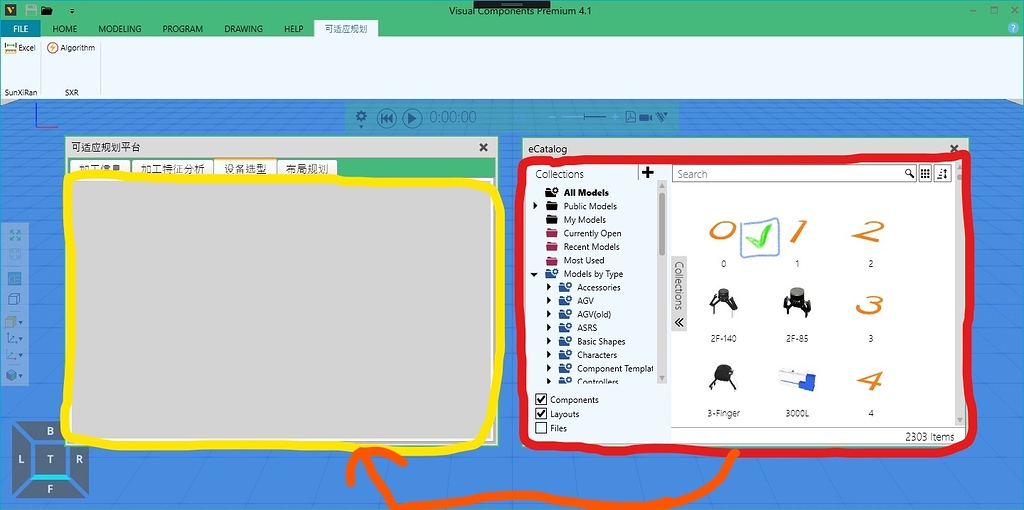Click the wireframe cube icon in the left toolbar
The width and height of the screenshot is (1024, 510).
pyautogui.click(x=14, y=299)
